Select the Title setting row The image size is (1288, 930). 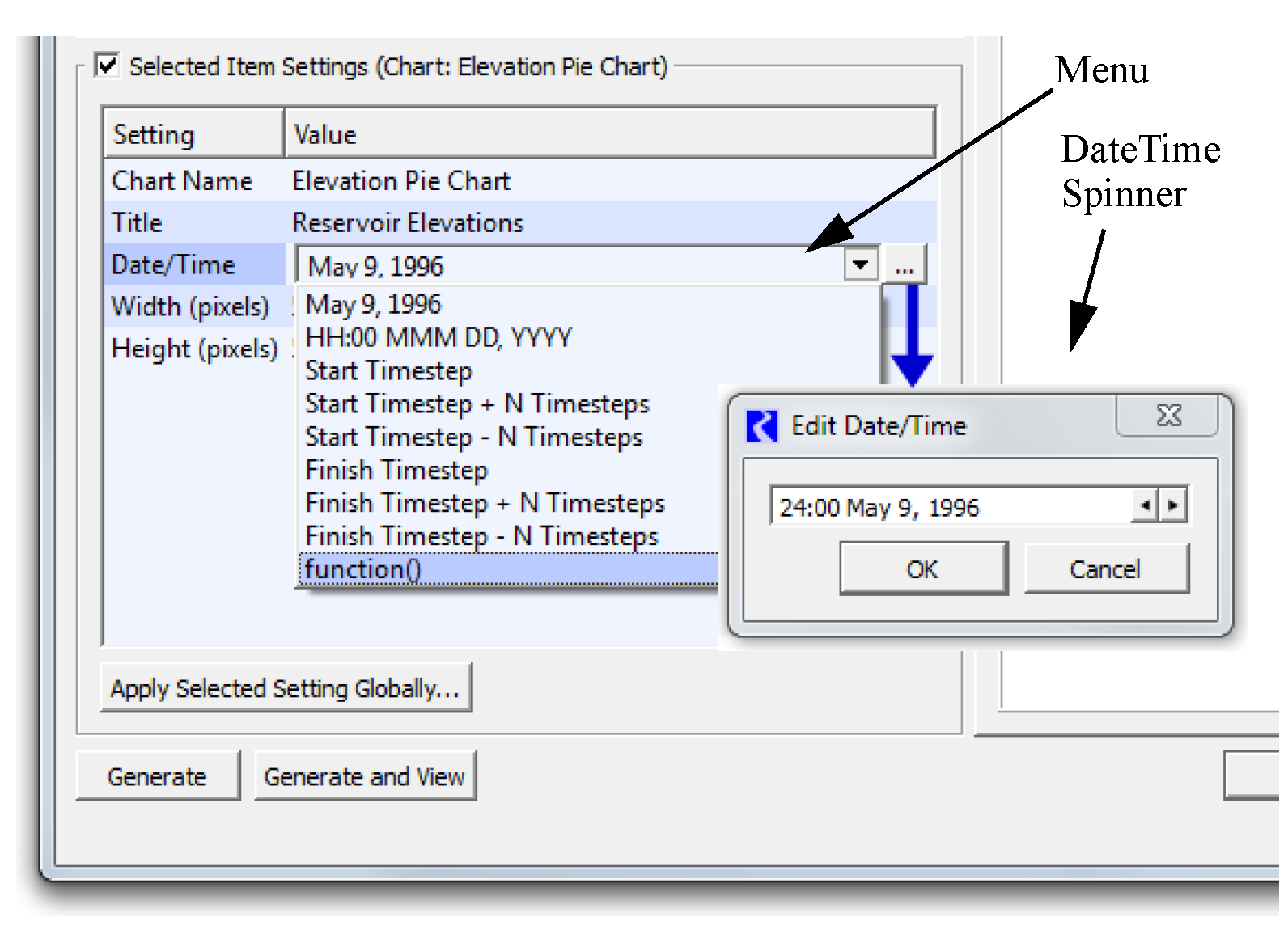(x=194, y=222)
